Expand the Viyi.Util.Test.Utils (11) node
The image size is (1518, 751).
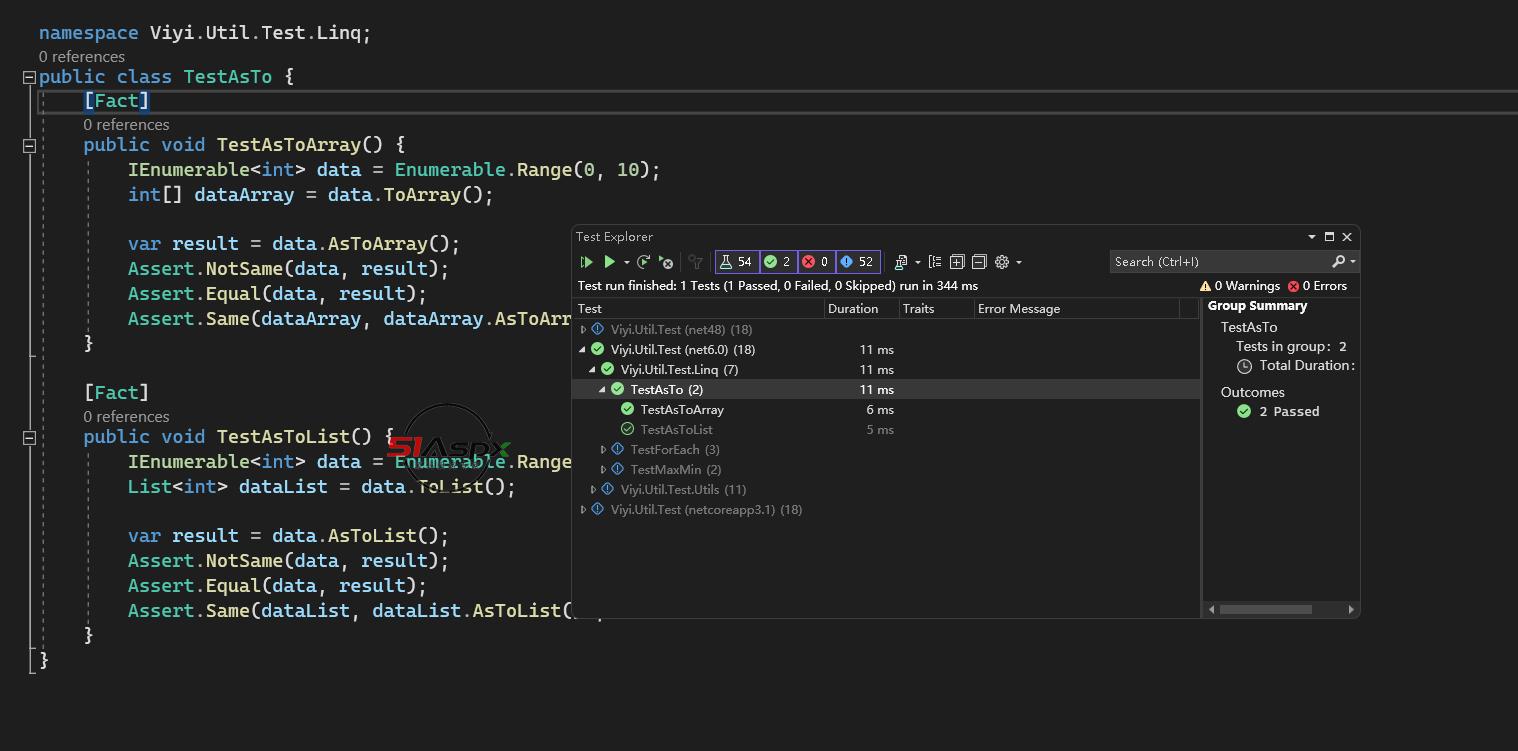coord(593,489)
